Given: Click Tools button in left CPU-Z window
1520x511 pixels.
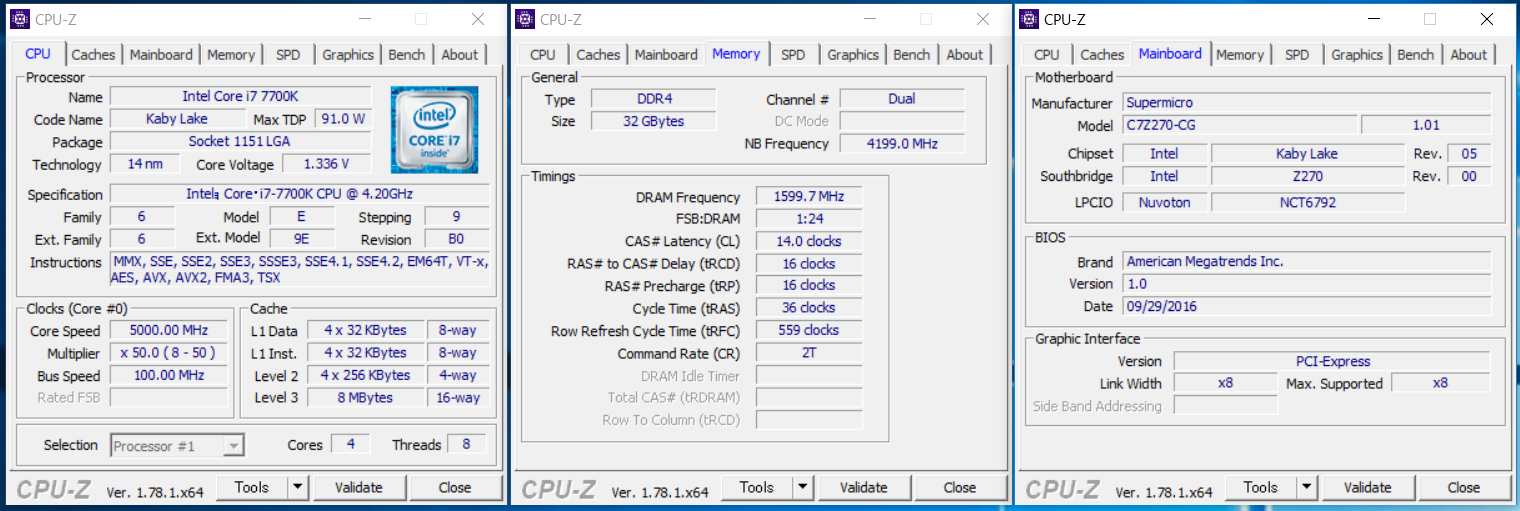Looking at the screenshot, I should [x=252, y=488].
